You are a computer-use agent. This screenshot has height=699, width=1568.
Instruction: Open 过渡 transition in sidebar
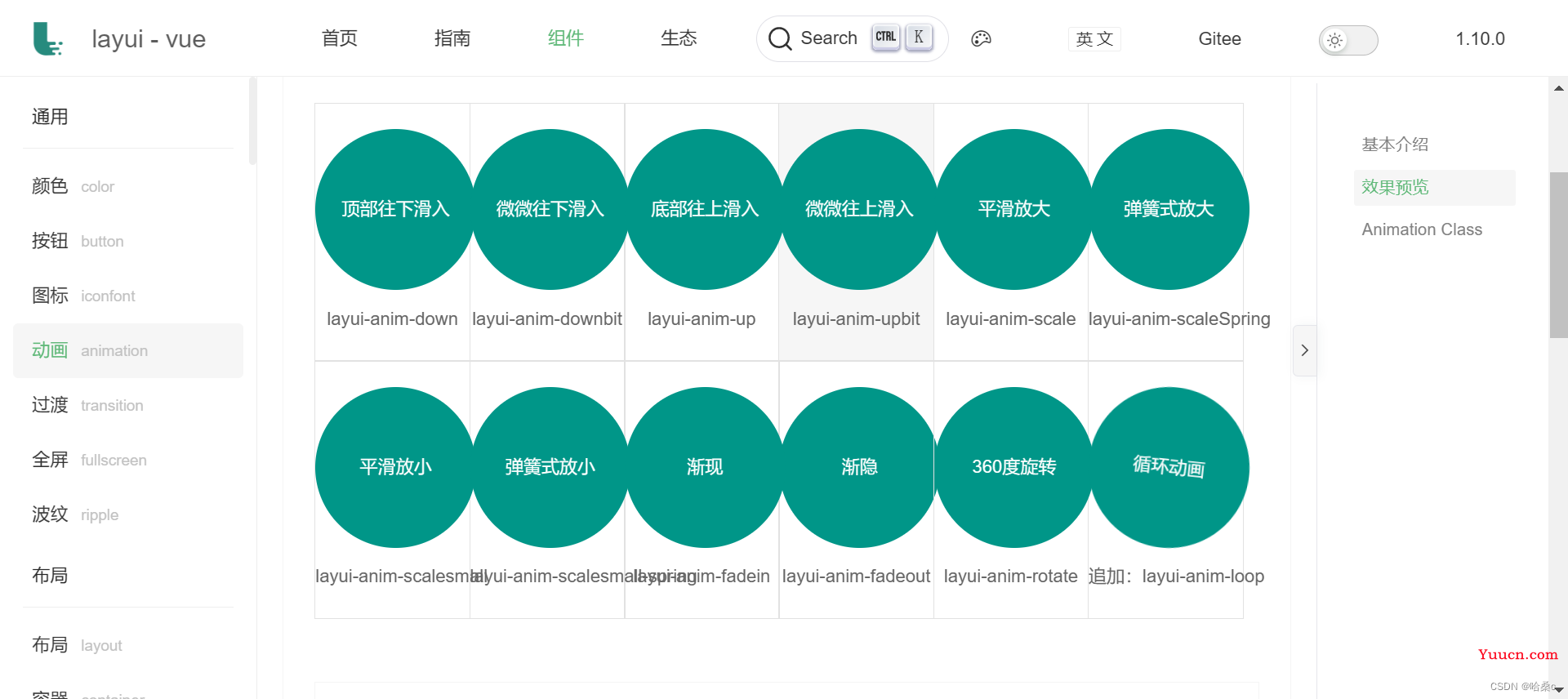point(128,405)
